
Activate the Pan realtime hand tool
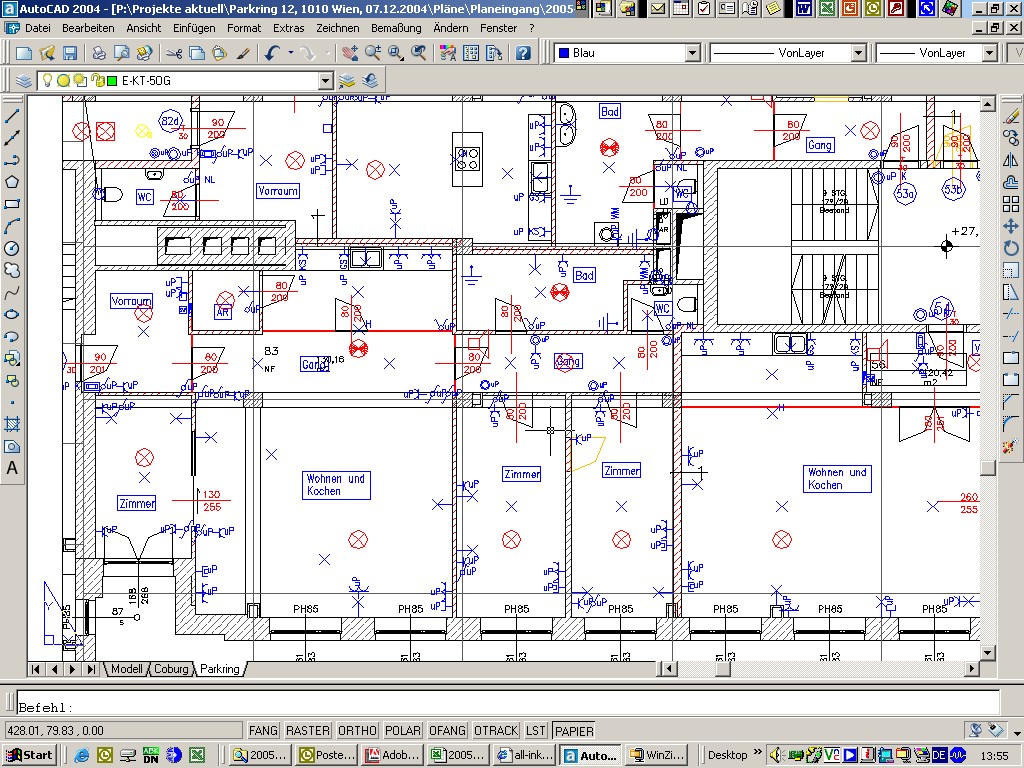[x=350, y=54]
